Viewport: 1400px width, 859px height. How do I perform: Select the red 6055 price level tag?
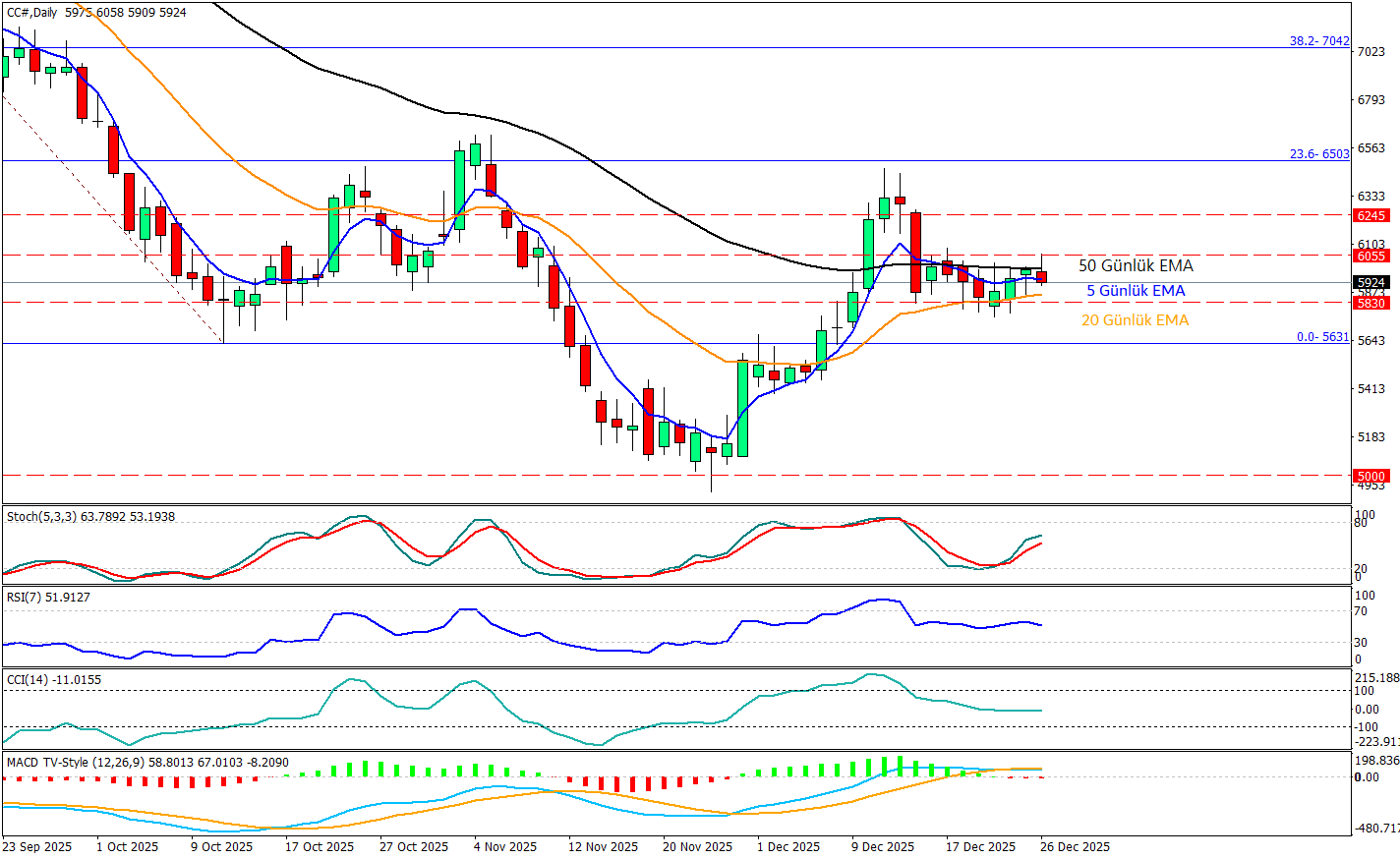[x=1371, y=257]
